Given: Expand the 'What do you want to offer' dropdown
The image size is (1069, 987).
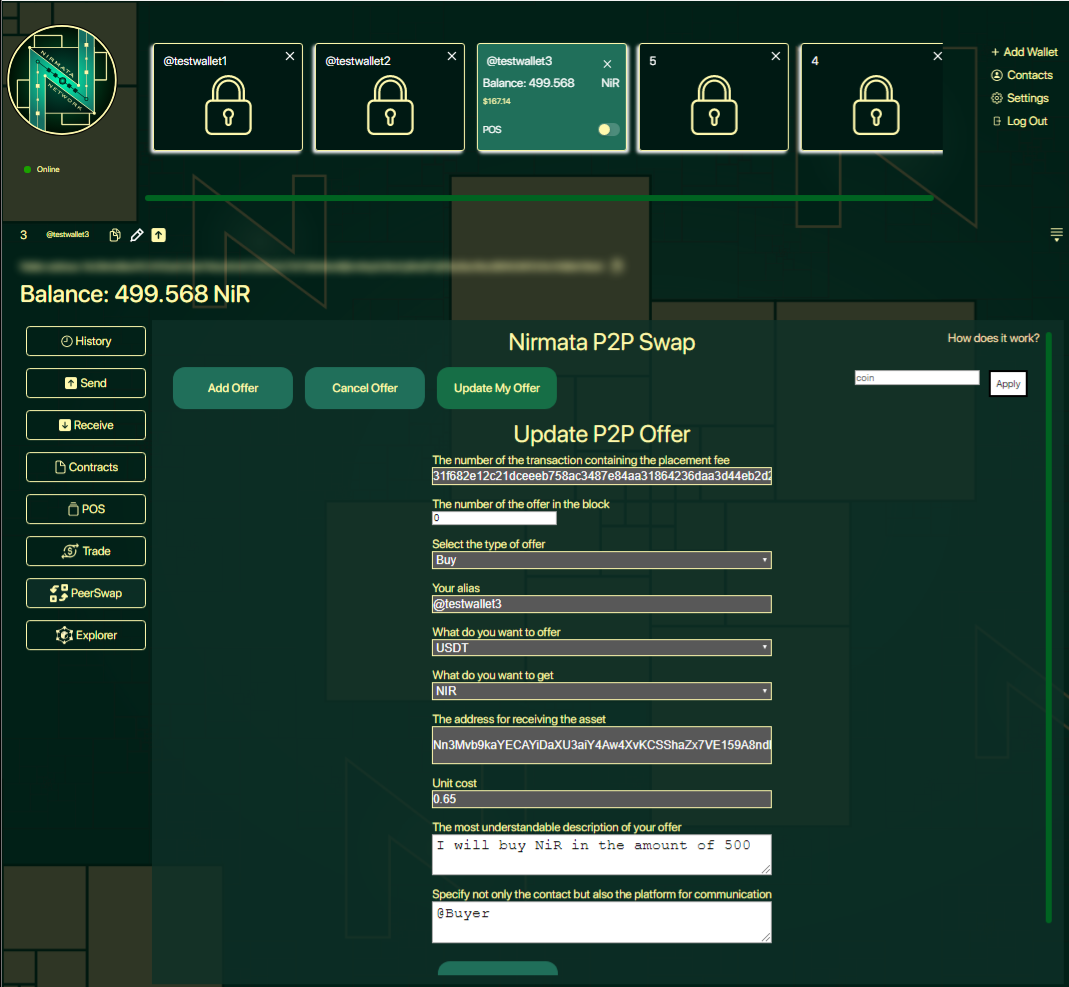Looking at the screenshot, I should 601,647.
